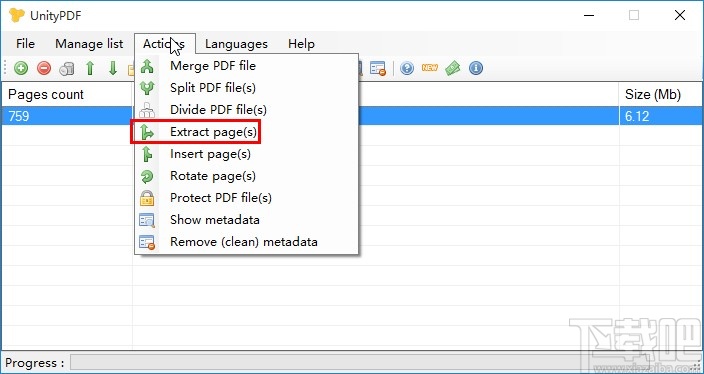Image resolution: width=704 pixels, height=374 pixels.
Task: Open the Manage list menu
Action: tap(89, 44)
